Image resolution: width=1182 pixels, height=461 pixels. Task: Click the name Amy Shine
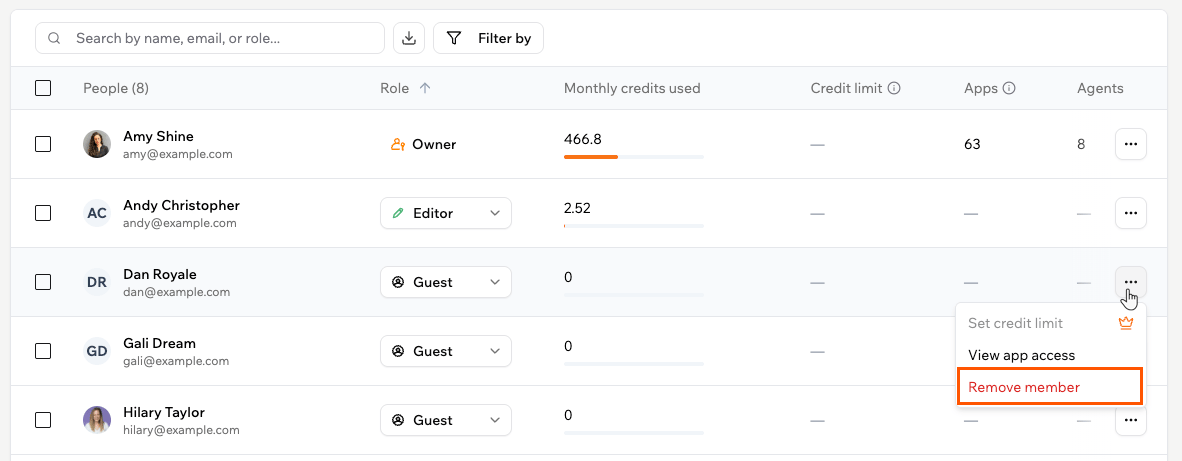(x=158, y=136)
